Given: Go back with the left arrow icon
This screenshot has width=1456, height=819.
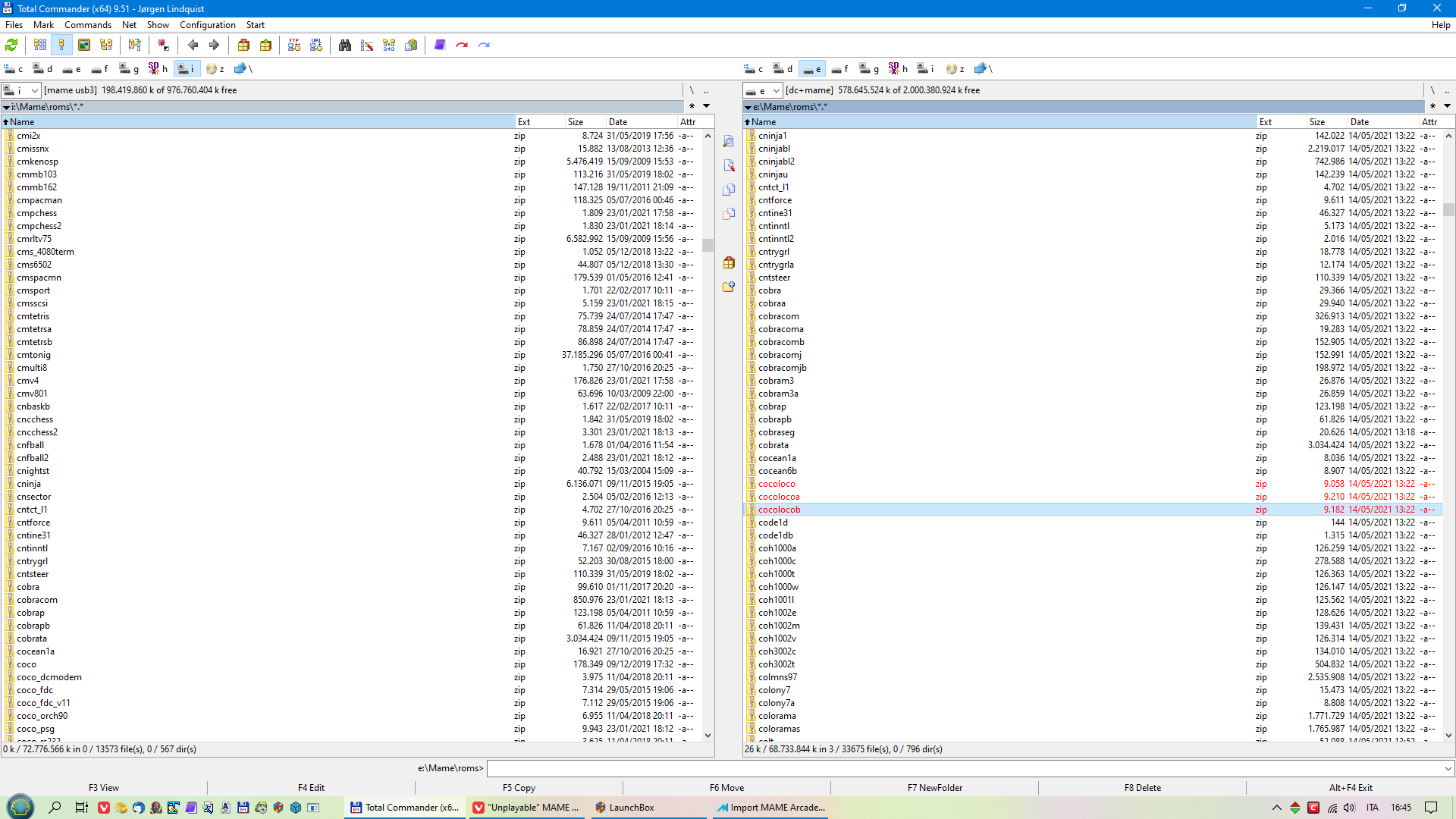Looking at the screenshot, I should (x=193, y=45).
